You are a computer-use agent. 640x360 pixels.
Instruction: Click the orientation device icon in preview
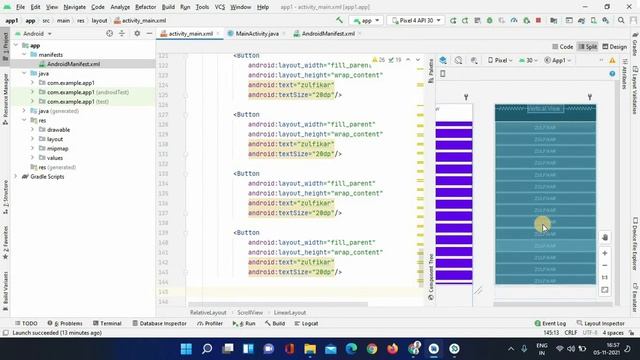click(x=442, y=73)
